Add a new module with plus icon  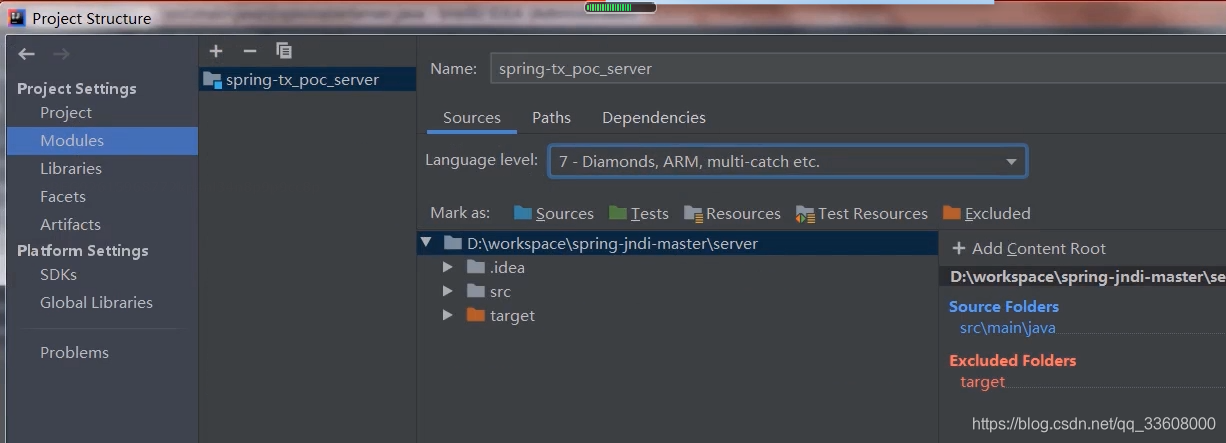(216, 51)
